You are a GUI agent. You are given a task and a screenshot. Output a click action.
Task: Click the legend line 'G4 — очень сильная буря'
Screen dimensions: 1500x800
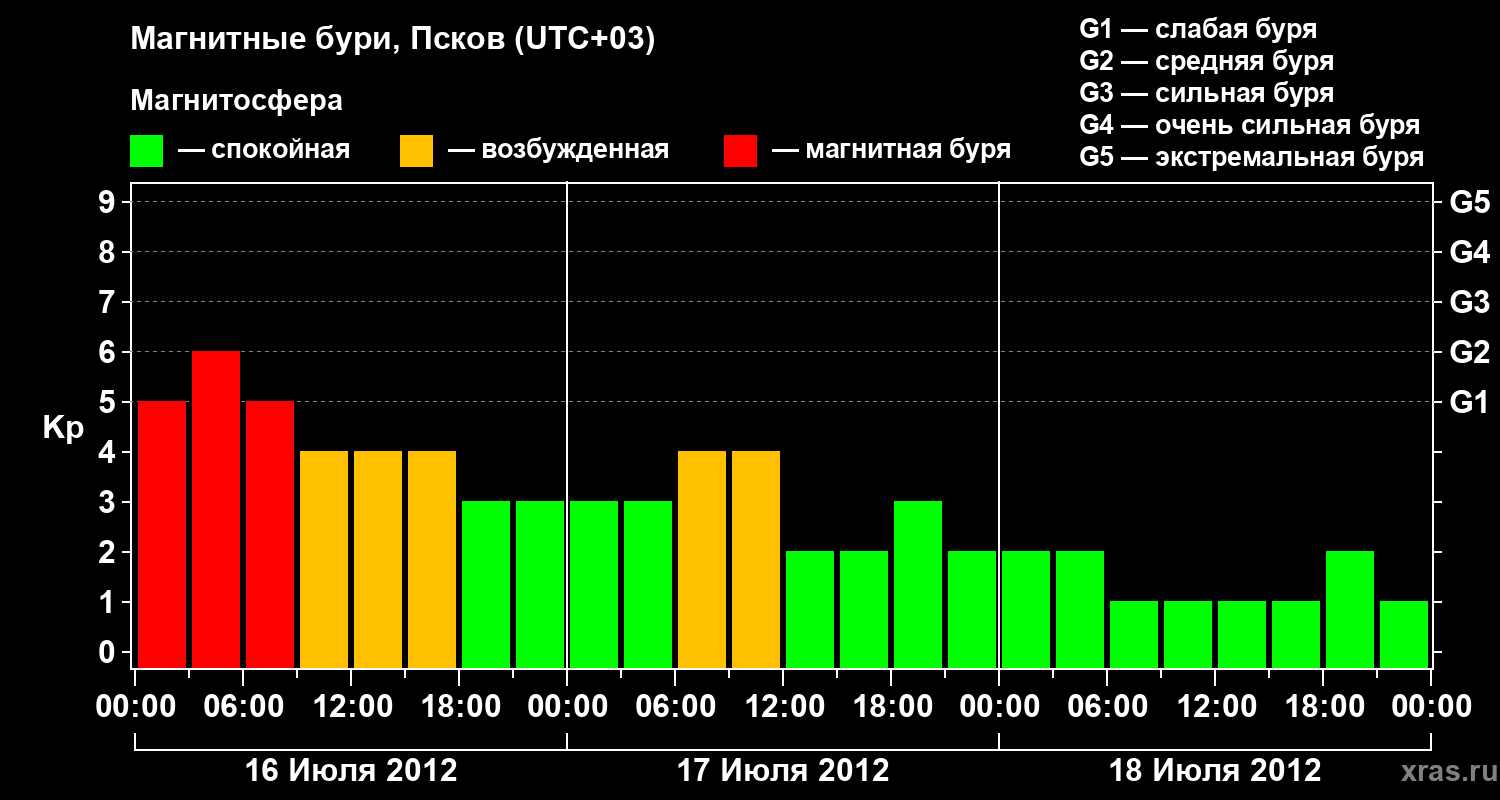click(x=1249, y=125)
